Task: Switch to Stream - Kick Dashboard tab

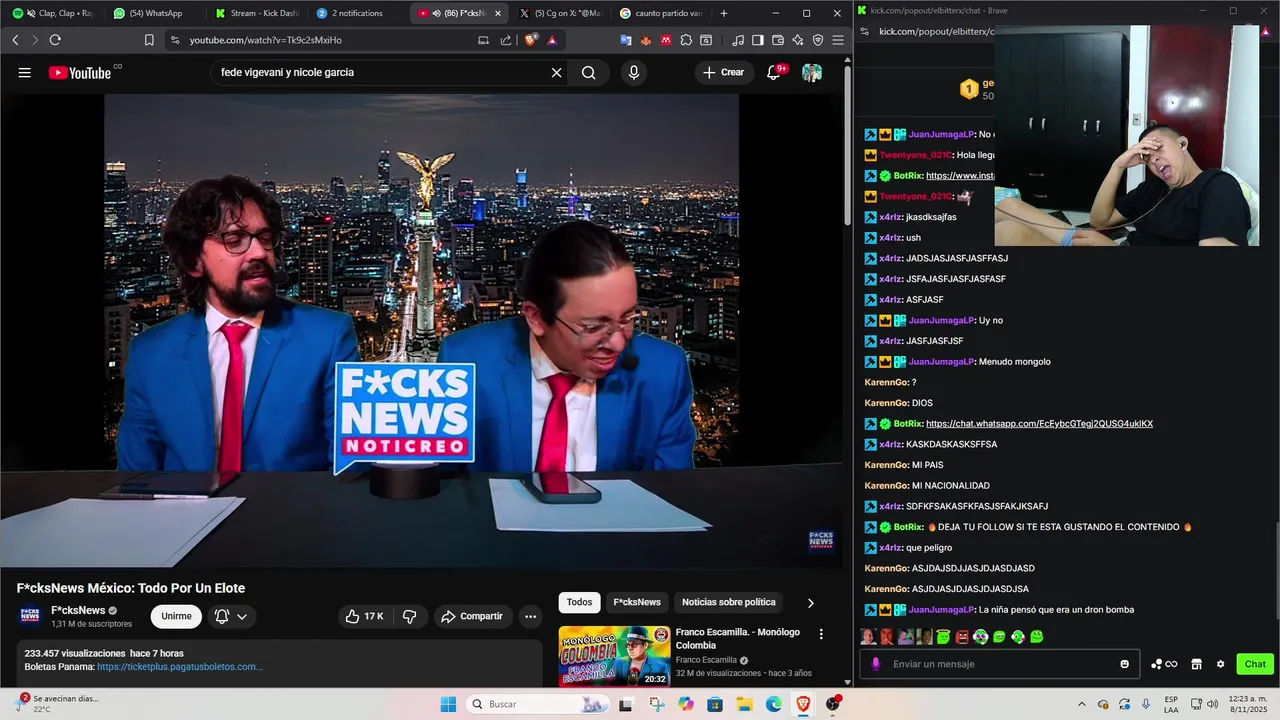Action: [x=256, y=13]
